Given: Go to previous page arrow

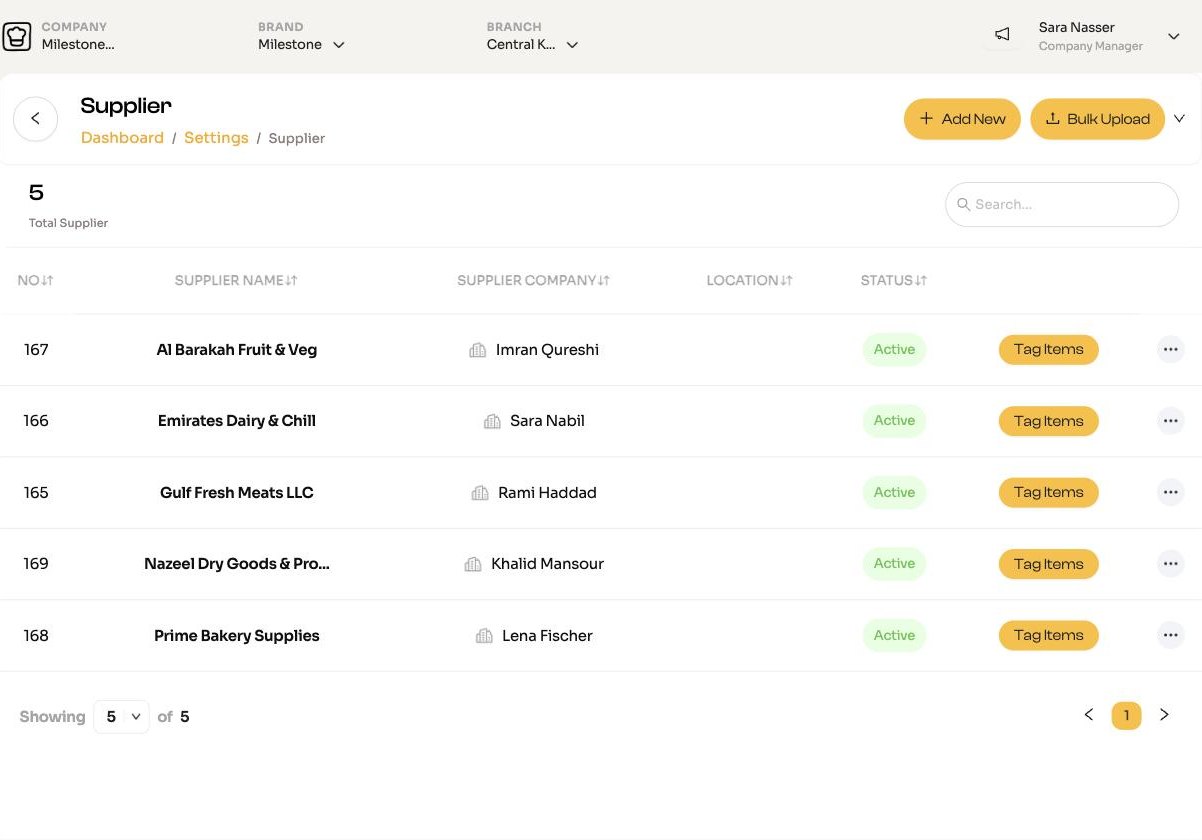Looking at the screenshot, I should point(1089,715).
